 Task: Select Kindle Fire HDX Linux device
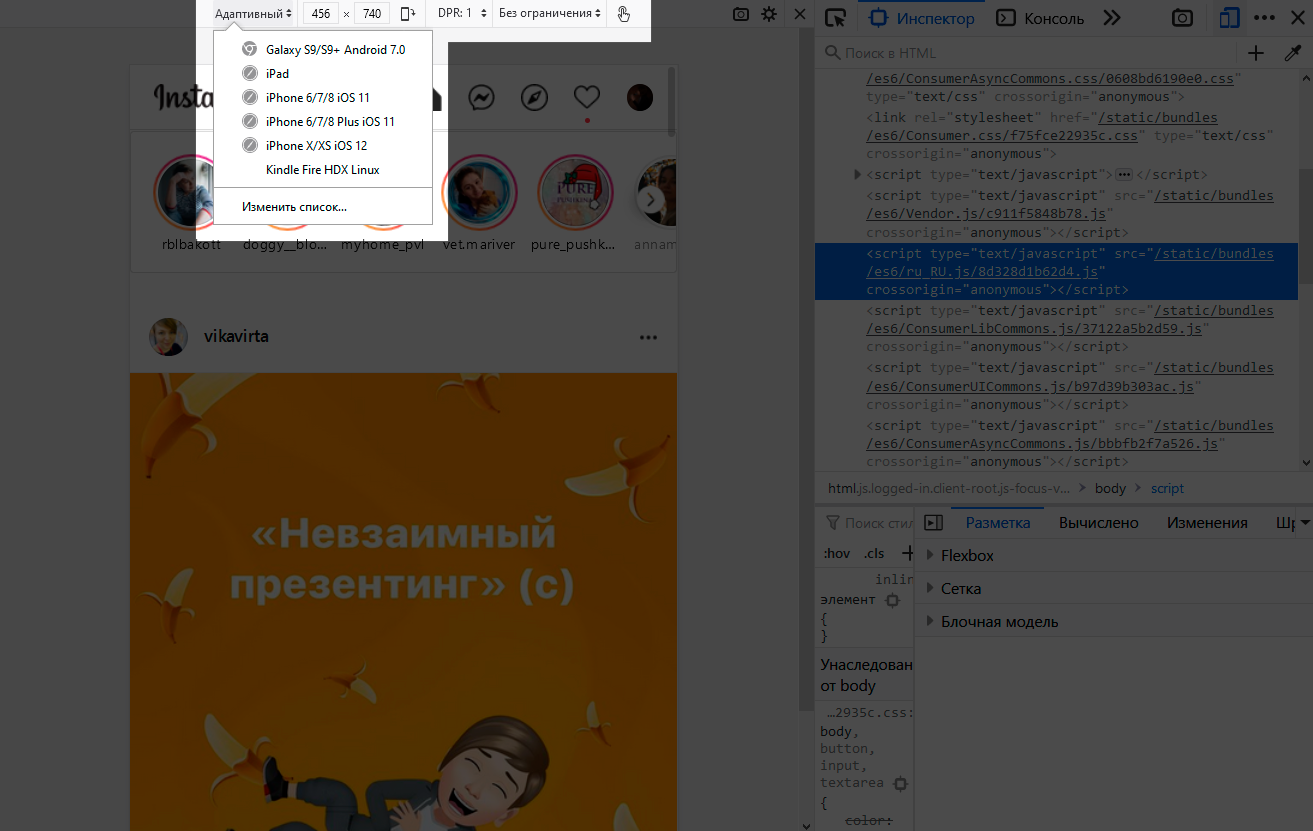(x=323, y=169)
